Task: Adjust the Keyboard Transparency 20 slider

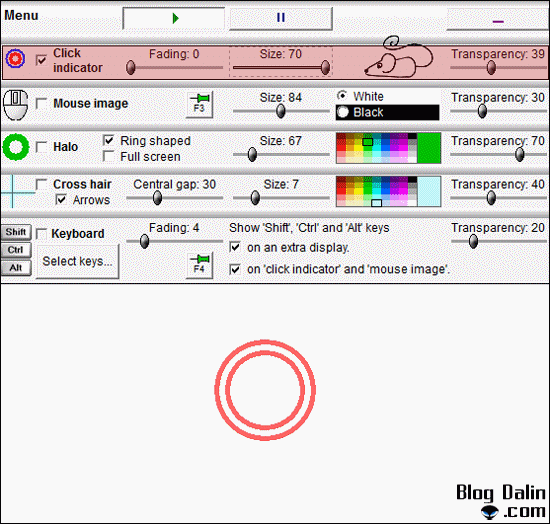Action: point(498,241)
